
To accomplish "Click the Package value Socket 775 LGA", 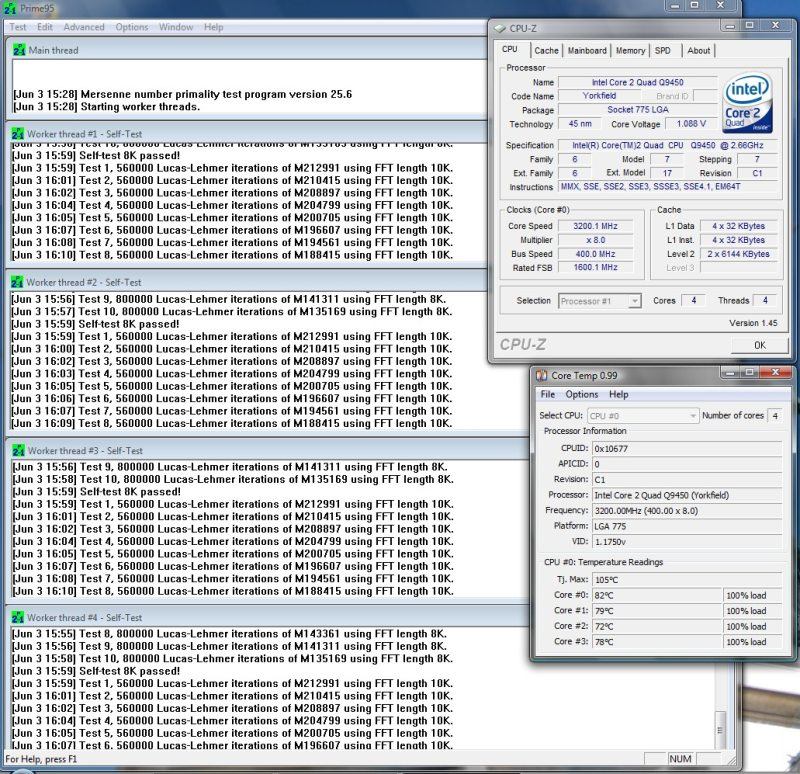I will (638, 110).
